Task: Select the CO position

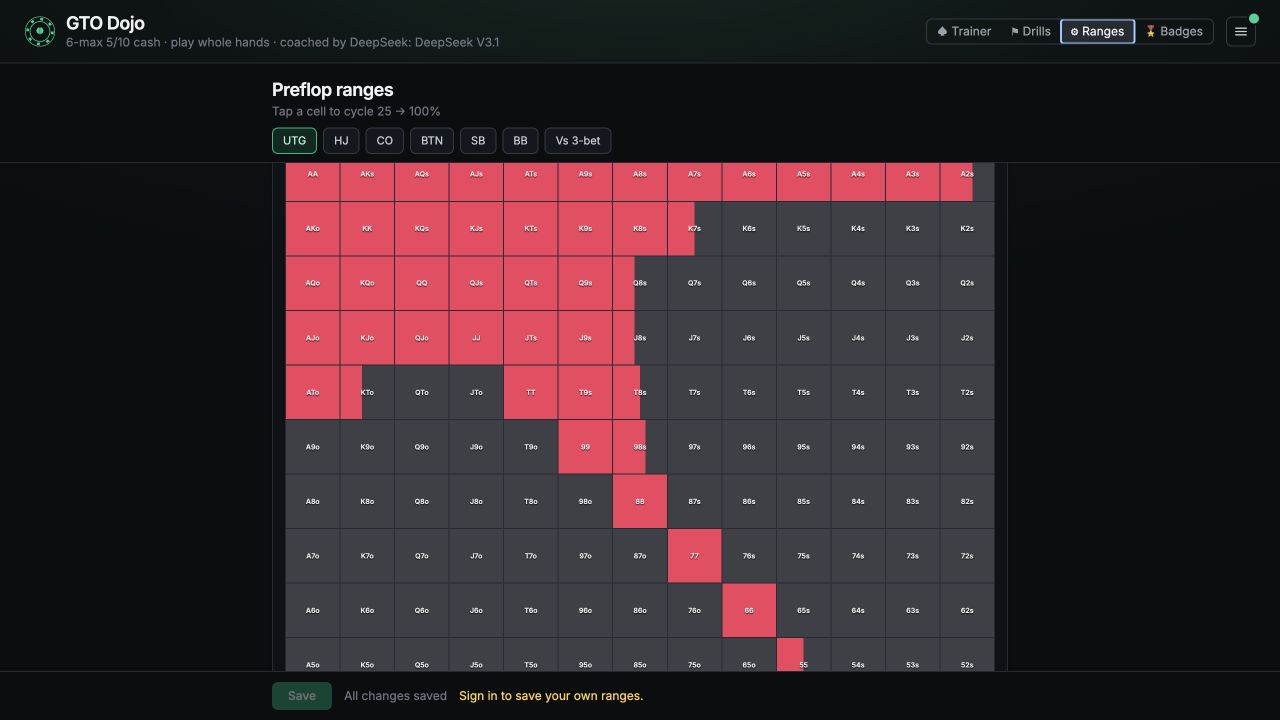Action: point(385,141)
